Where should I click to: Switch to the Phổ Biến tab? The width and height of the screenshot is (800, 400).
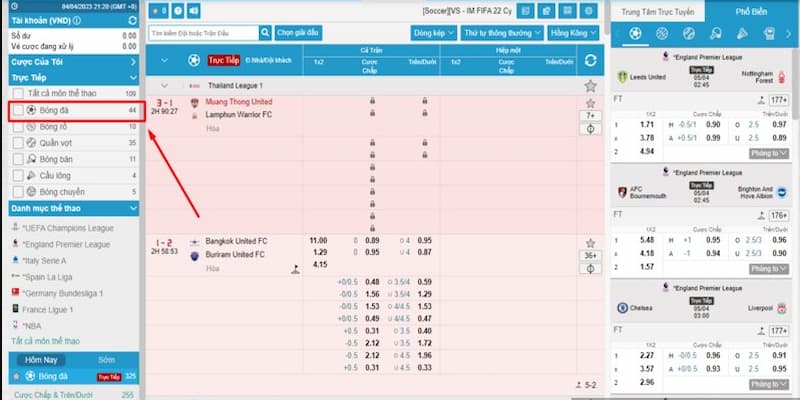[x=751, y=12]
